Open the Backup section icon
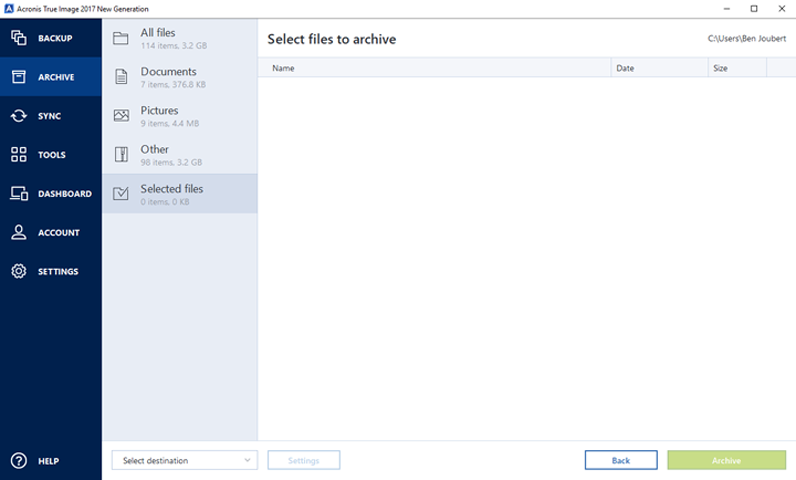 tap(18, 38)
